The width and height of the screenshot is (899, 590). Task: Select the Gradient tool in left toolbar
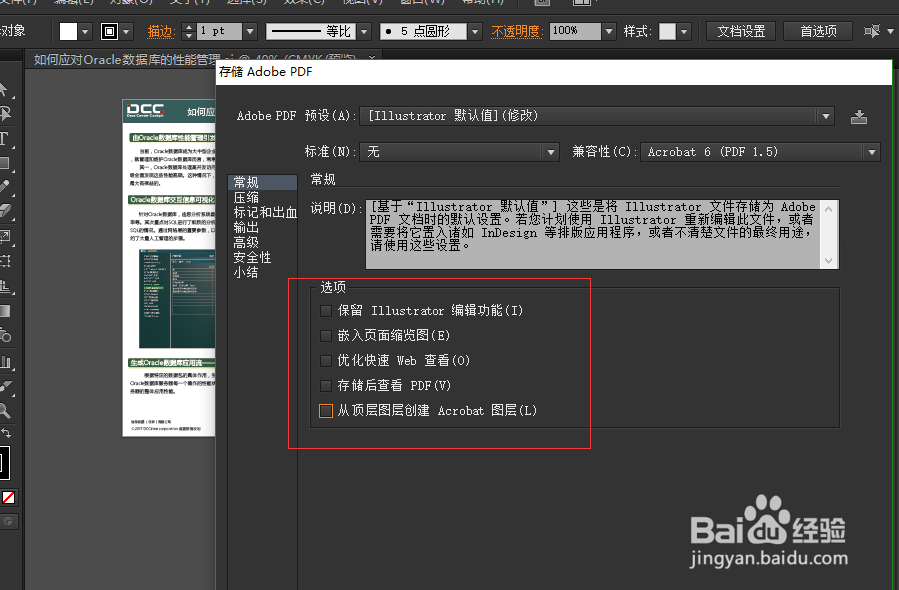click(x=5, y=311)
